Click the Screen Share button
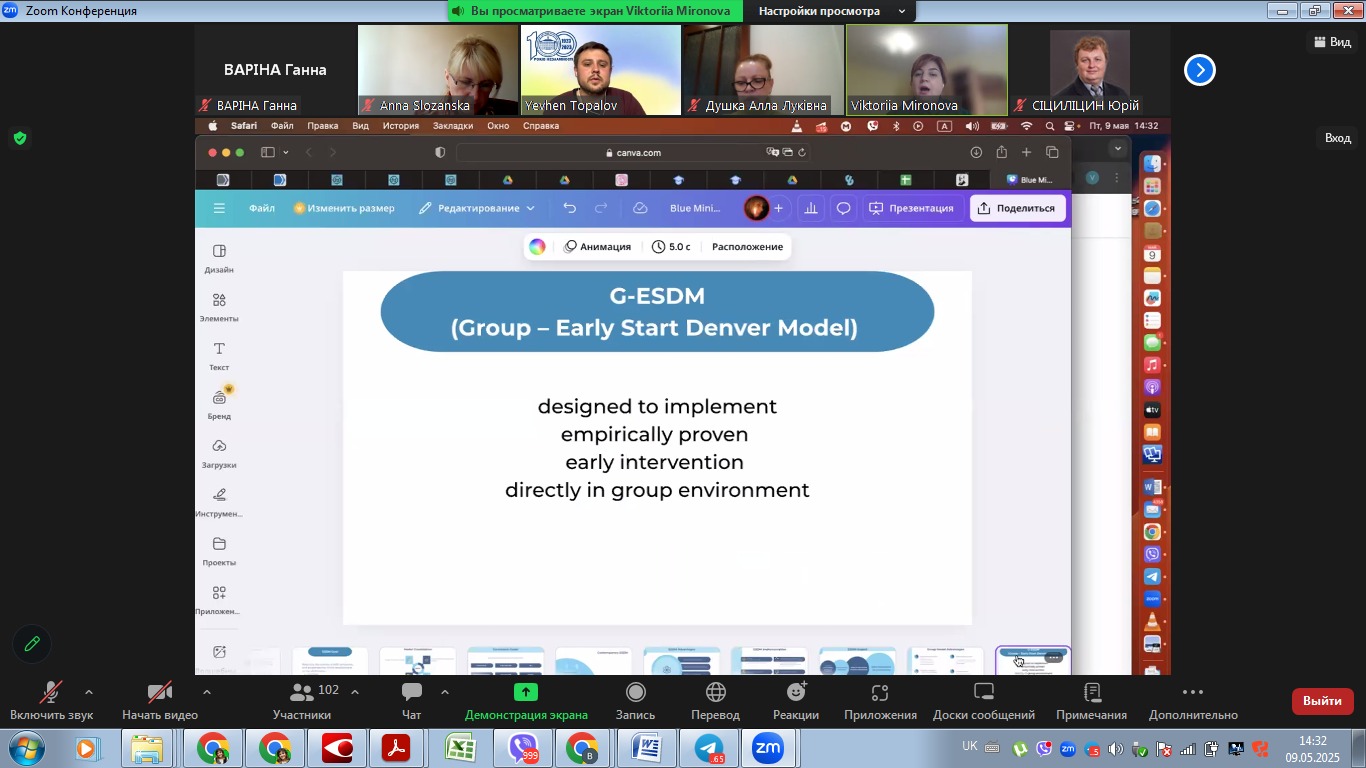 [526, 700]
